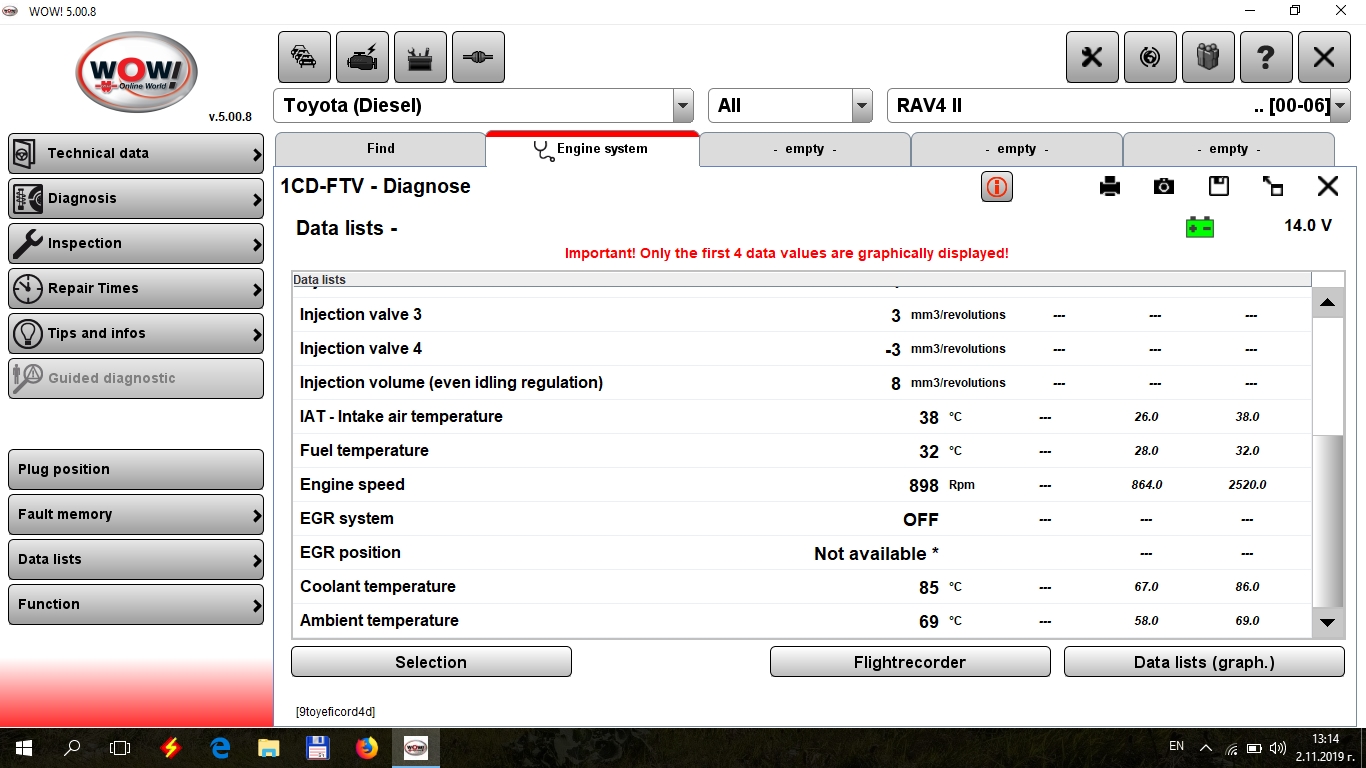Click the data list scroll up arrow
The image size is (1366, 768).
[x=1328, y=302]
